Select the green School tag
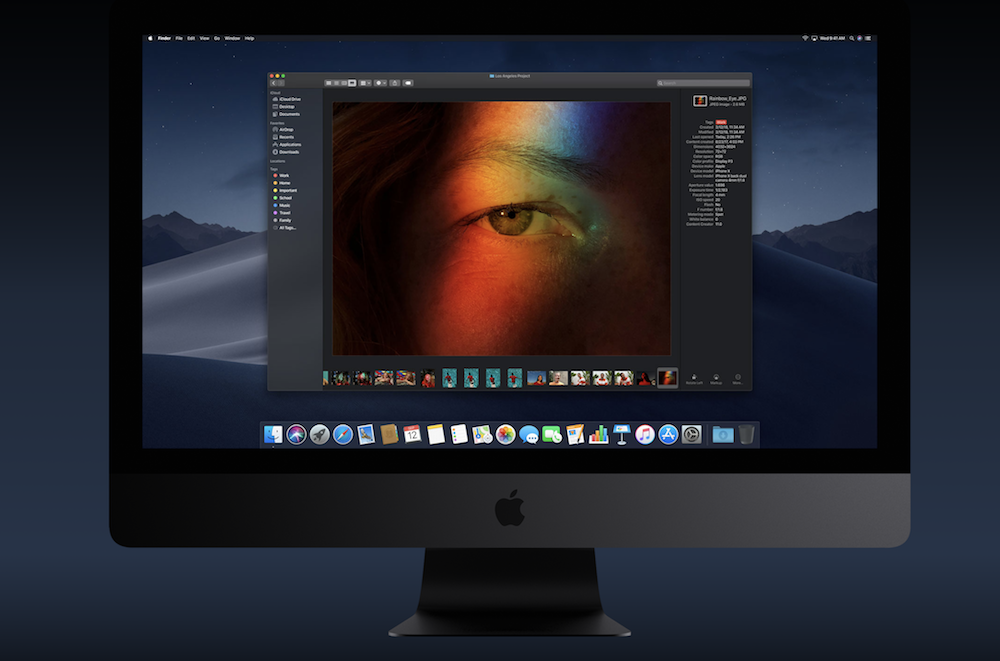Viewport: 1000px width, 661px height. pyautogui.click(x=283, y=198)
